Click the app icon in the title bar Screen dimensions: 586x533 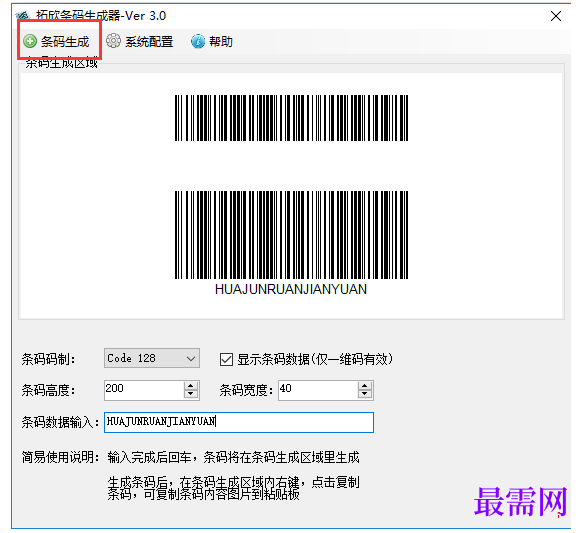(x=23, y=16)
